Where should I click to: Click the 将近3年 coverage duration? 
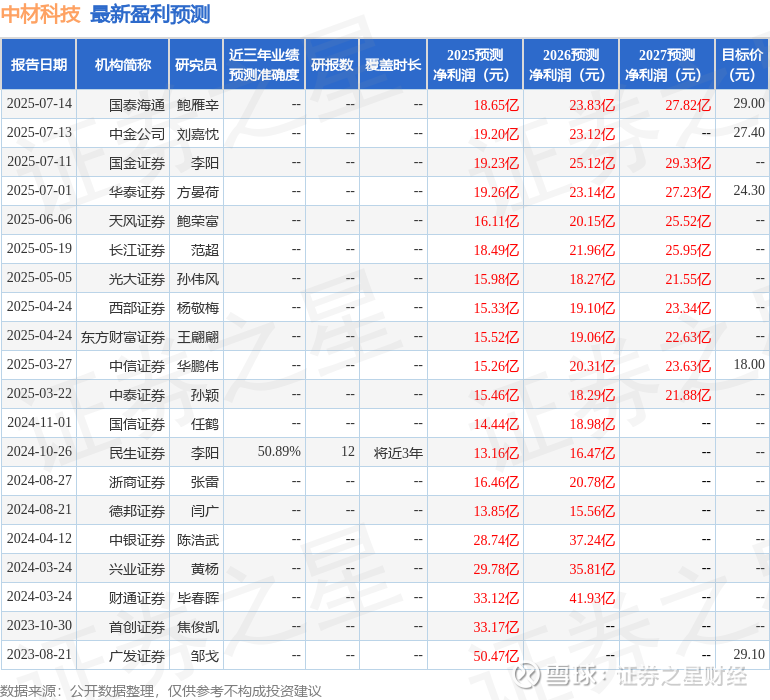point(398,452)
